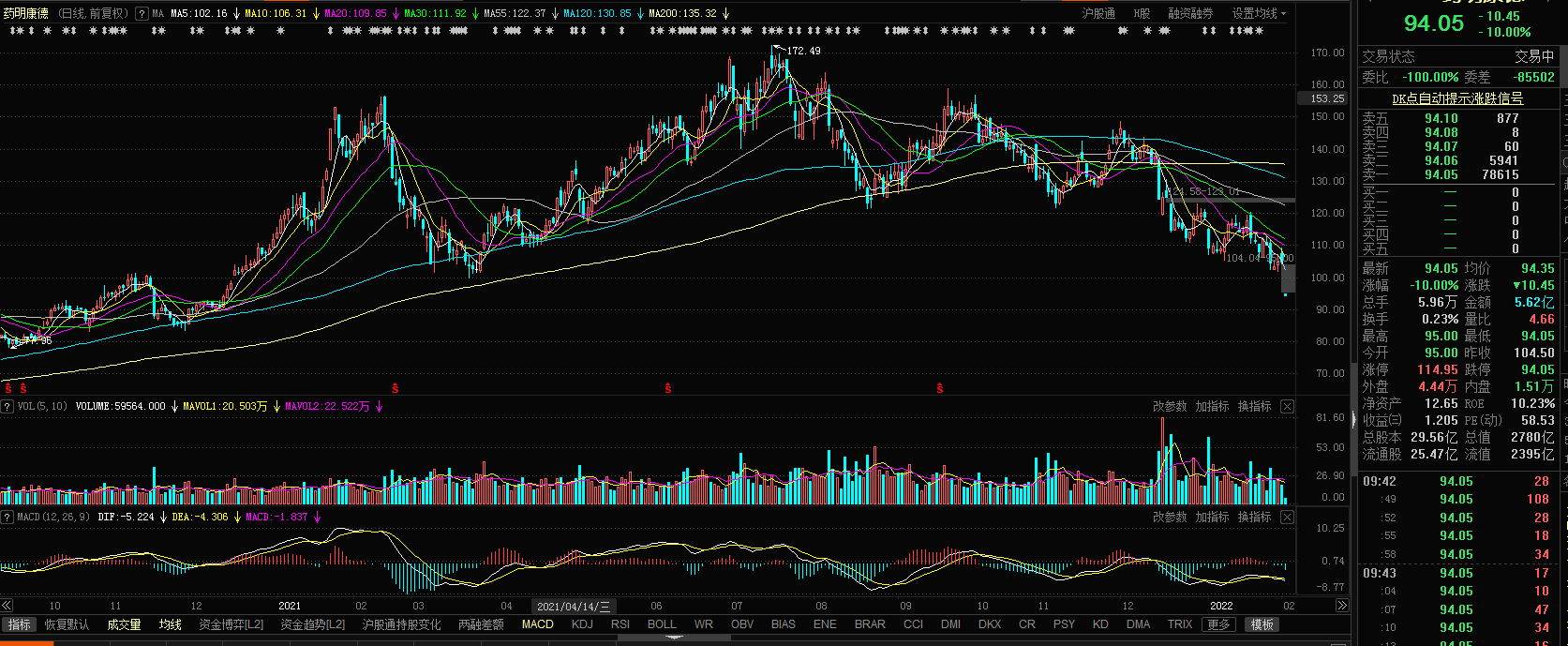
Task: Click the 2021/04/14/三 date label
Action: point(574,607)
